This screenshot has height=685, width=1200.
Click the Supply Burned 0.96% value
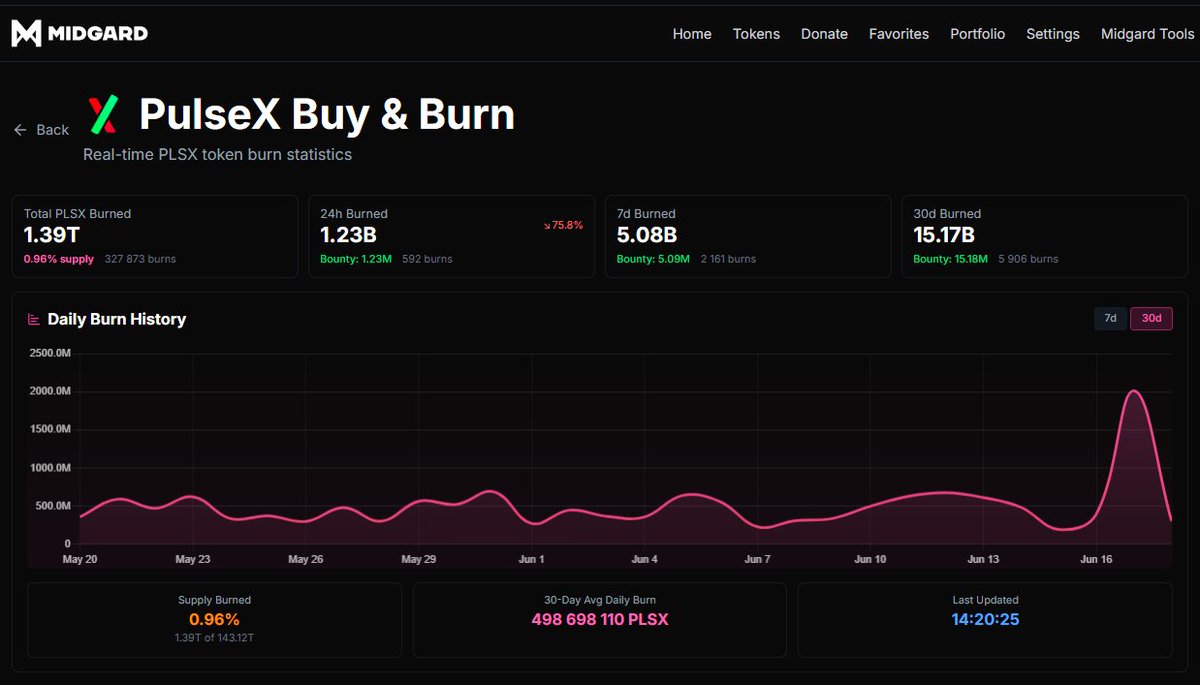coord(214,619)
